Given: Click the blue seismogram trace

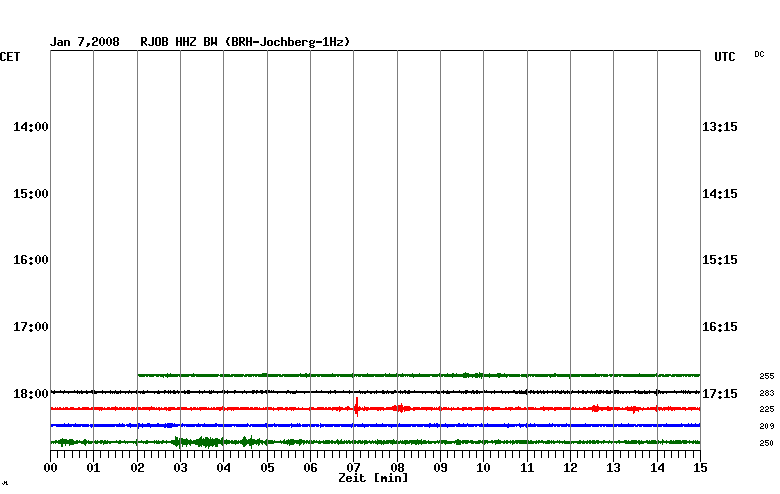Looking at the screenshot, I should pyautogui.click(x=376, y=425).
